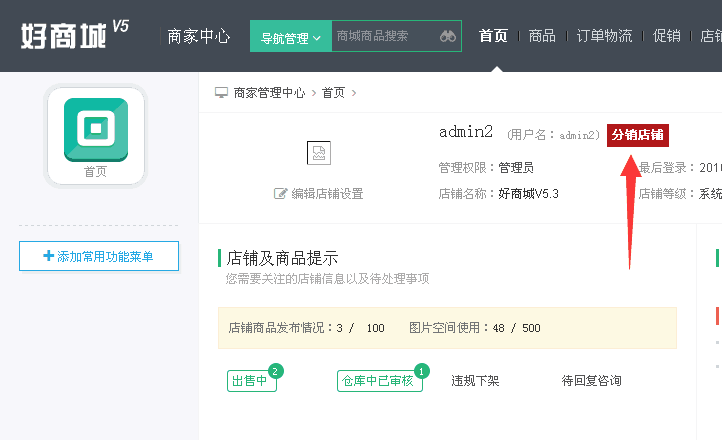Click the plus icon in 添加常用功能菜单
Image resolution: width=722 pixels, height=440 pixels.
tap(48, 255)
